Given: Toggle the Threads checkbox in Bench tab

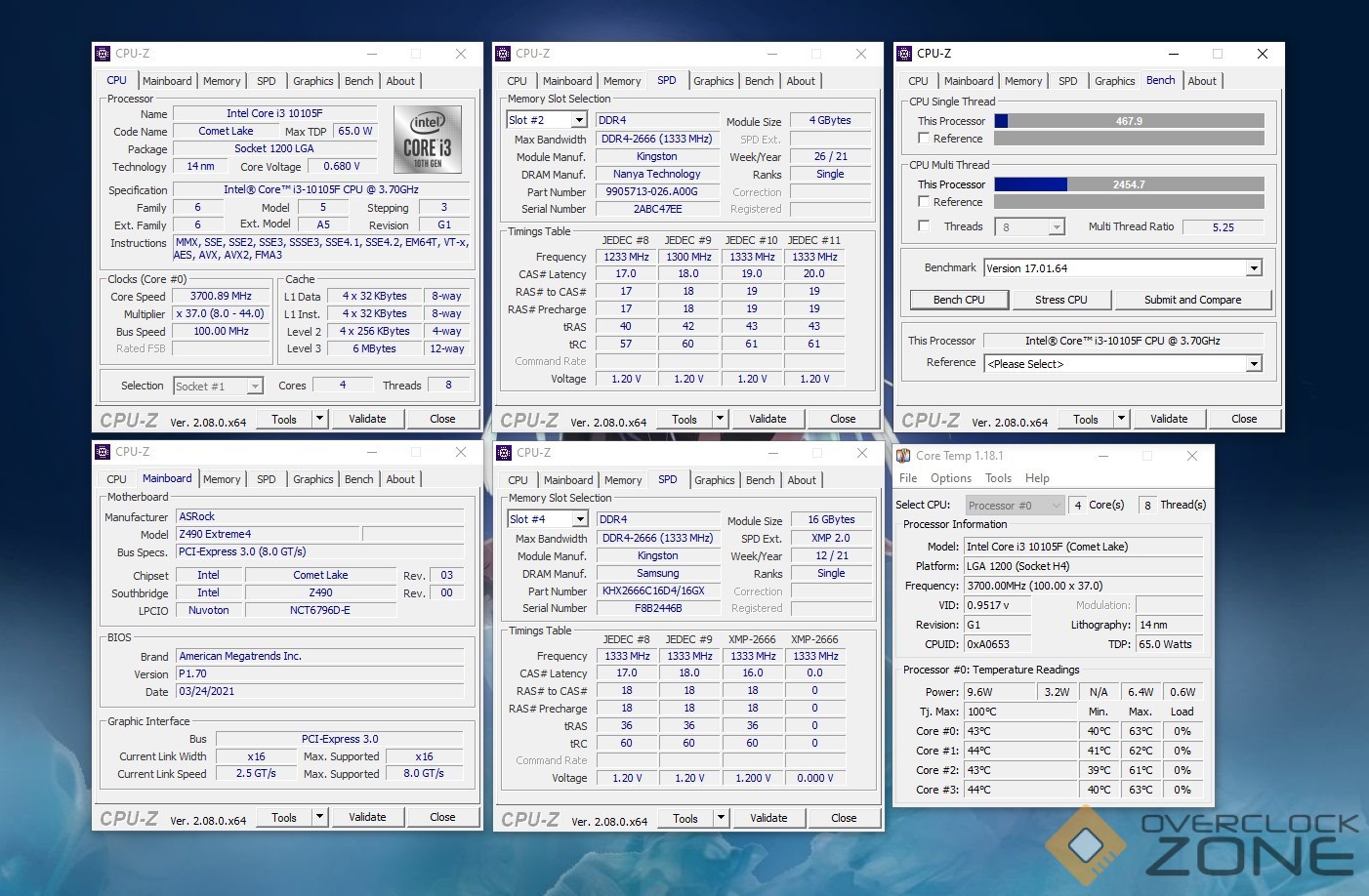Looking at the screenshot, I should (924, 226).
